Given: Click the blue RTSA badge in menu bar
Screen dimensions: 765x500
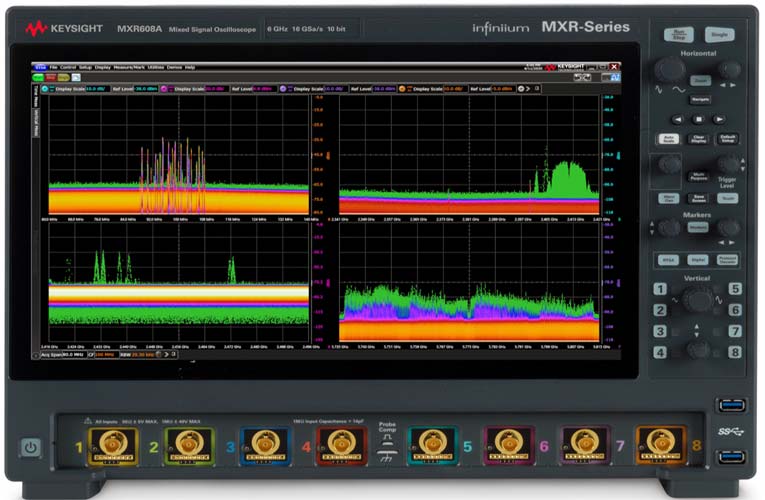Looking at the screenshot, I should (x=40, y=67).
